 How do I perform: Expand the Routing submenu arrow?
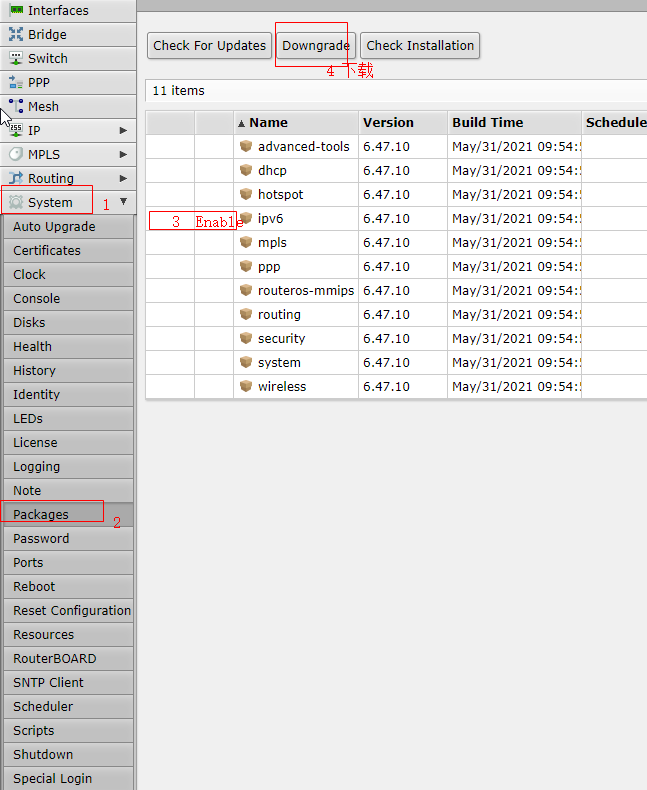click(x=123, y=178)
